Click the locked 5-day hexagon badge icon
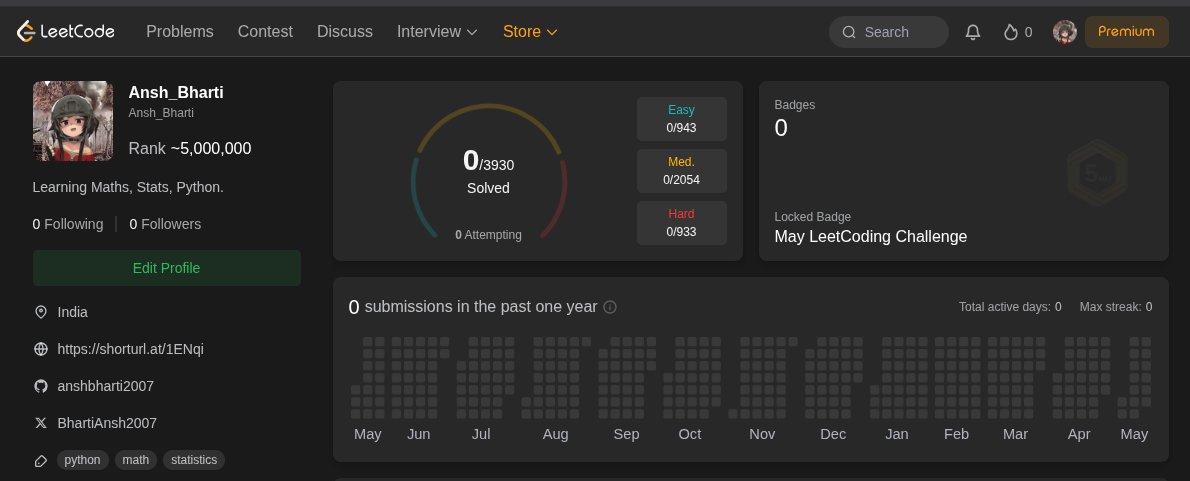Screen dimensions: 1190x481 (1097, 173)
